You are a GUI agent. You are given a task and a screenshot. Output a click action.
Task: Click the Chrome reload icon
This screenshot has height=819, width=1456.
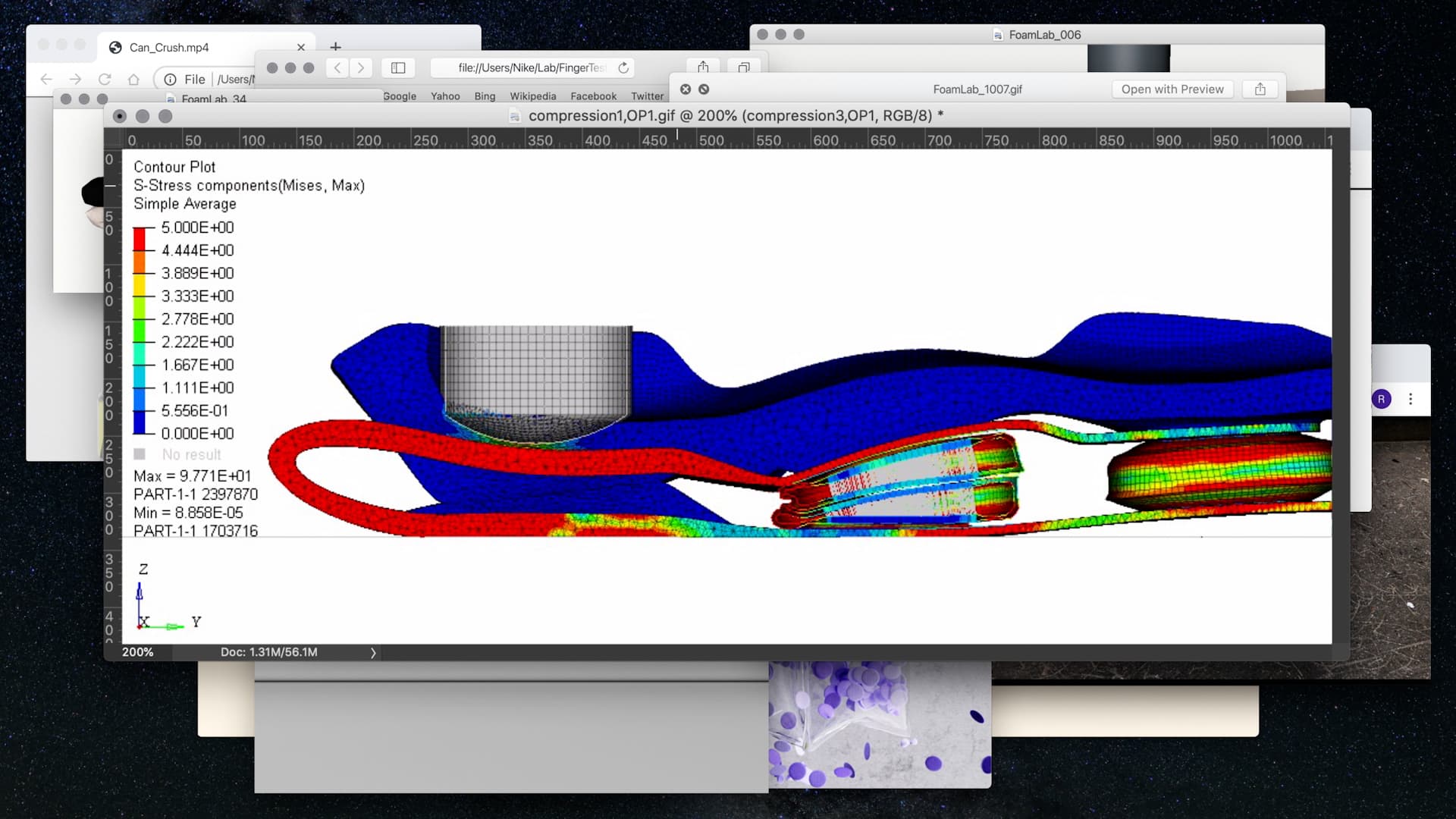pos(105,79)
